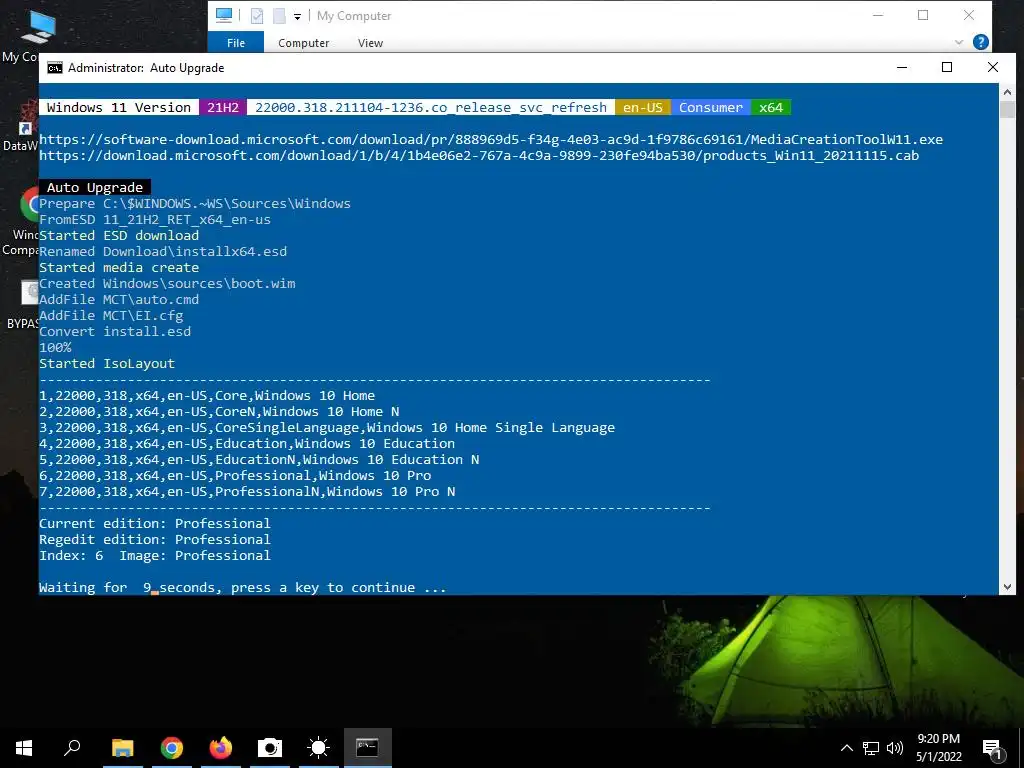
Task: Click the console scrollbar down arrow
Action: click(x=1007, y=586)
